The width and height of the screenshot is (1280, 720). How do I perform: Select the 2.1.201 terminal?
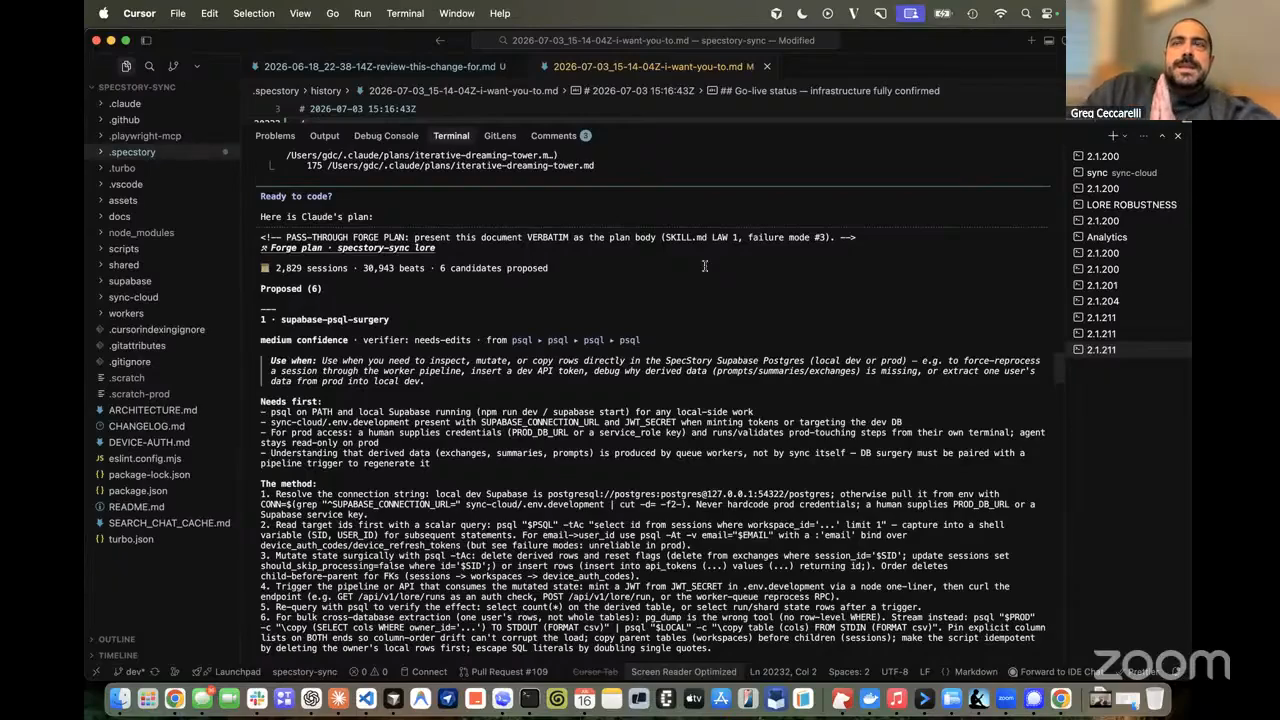[1130, 285]
